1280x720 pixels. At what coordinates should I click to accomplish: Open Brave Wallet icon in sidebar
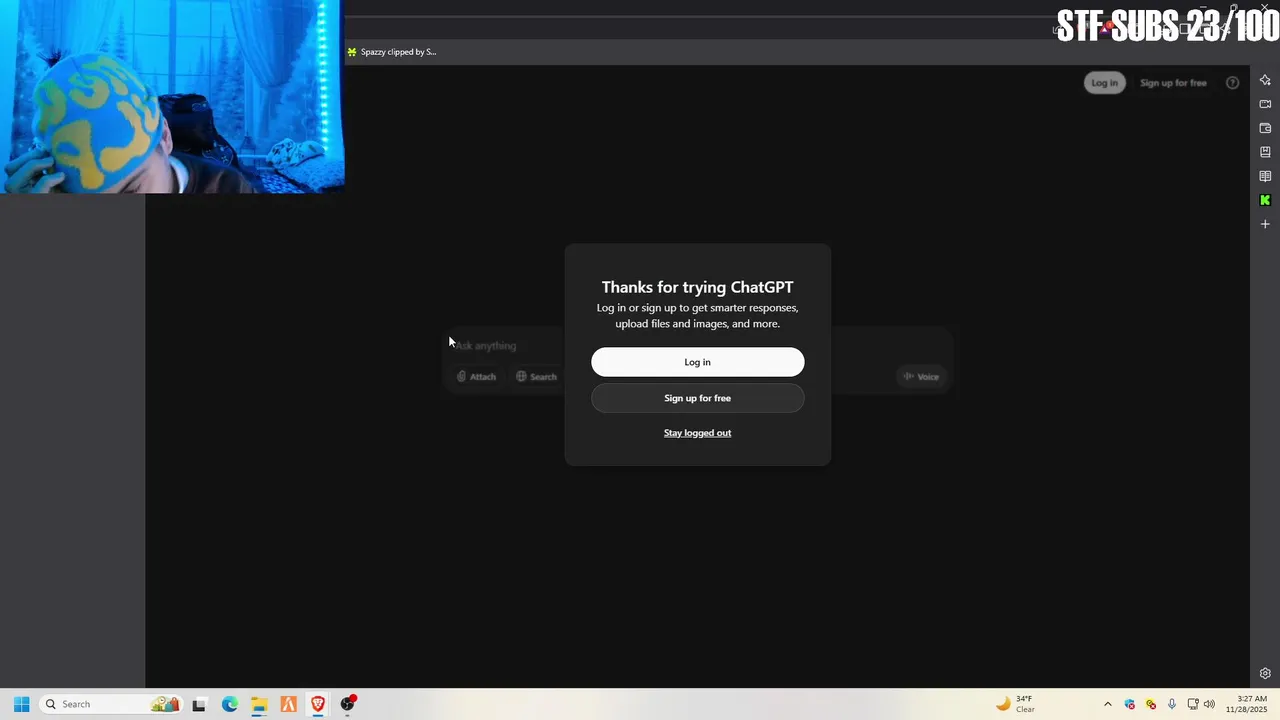[x=1265, y=128]
